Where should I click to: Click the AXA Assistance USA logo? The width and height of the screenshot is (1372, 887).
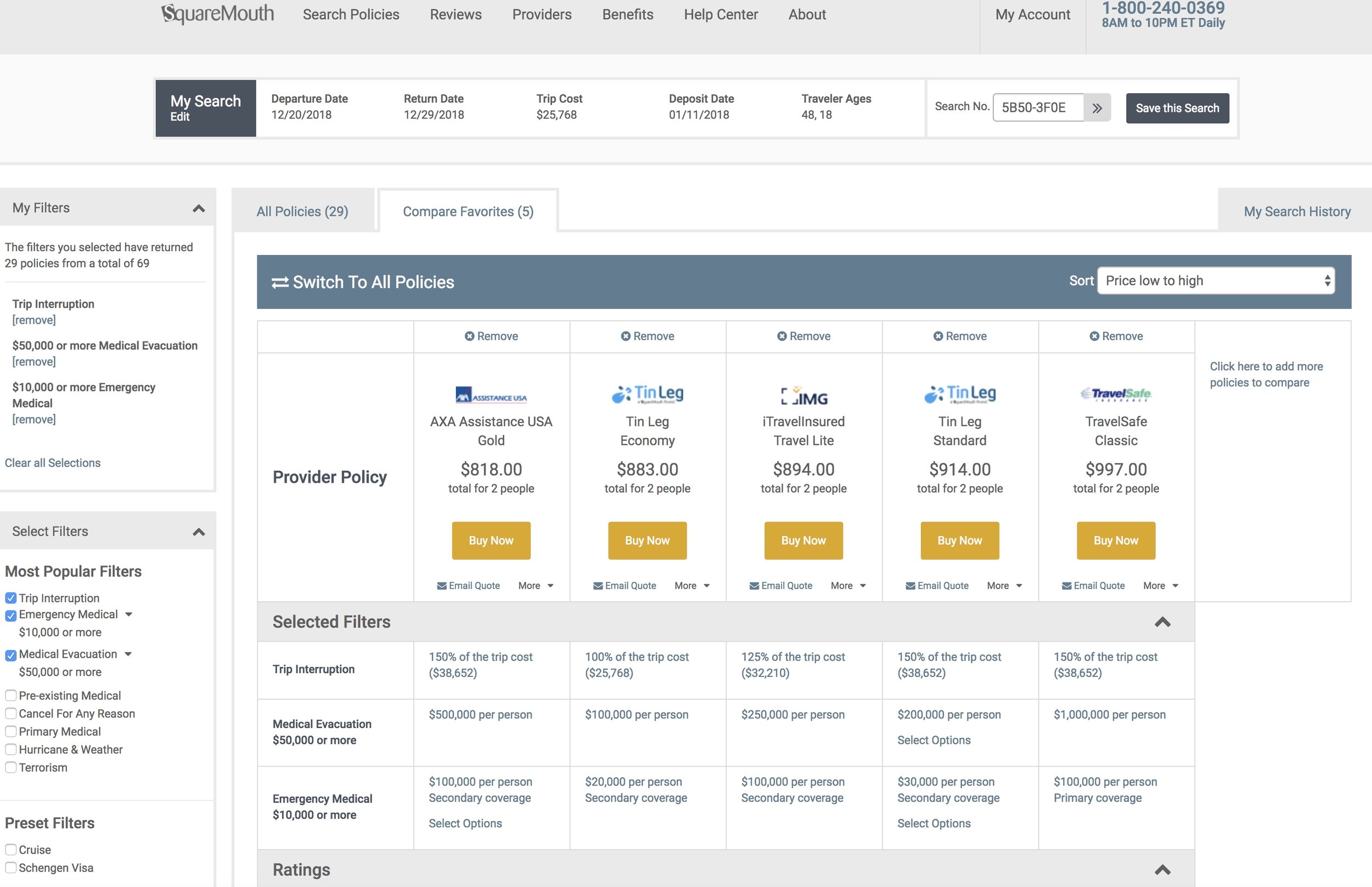click(491, 395)
